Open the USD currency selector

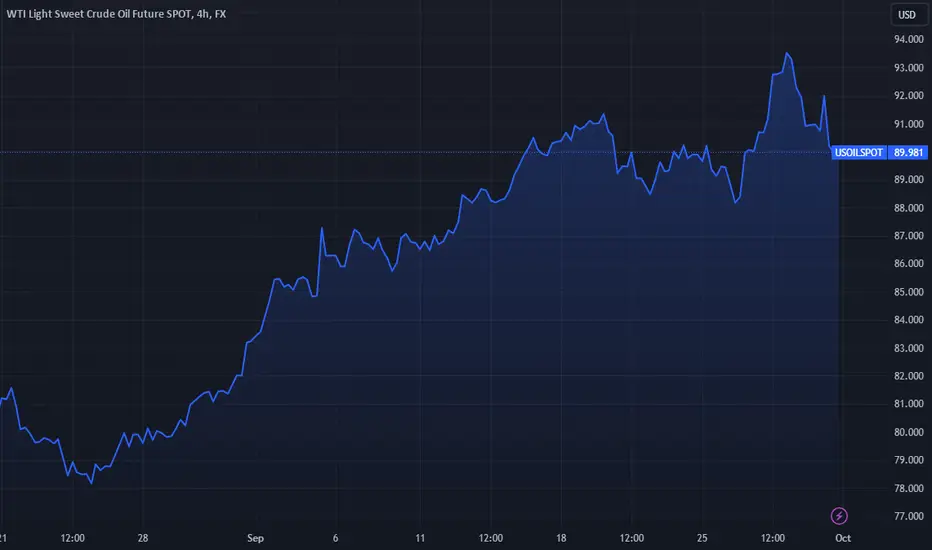[x=908, y=15]
